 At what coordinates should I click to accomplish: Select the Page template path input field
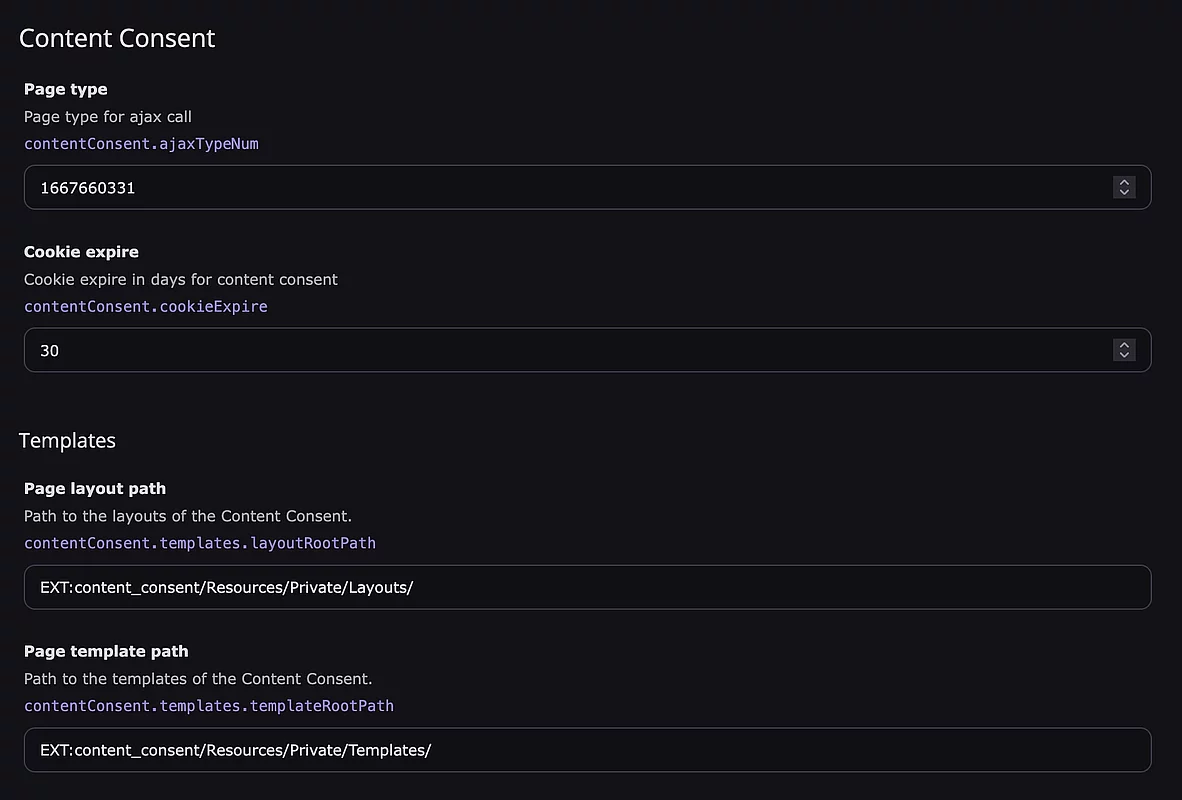tap(587, 750)
